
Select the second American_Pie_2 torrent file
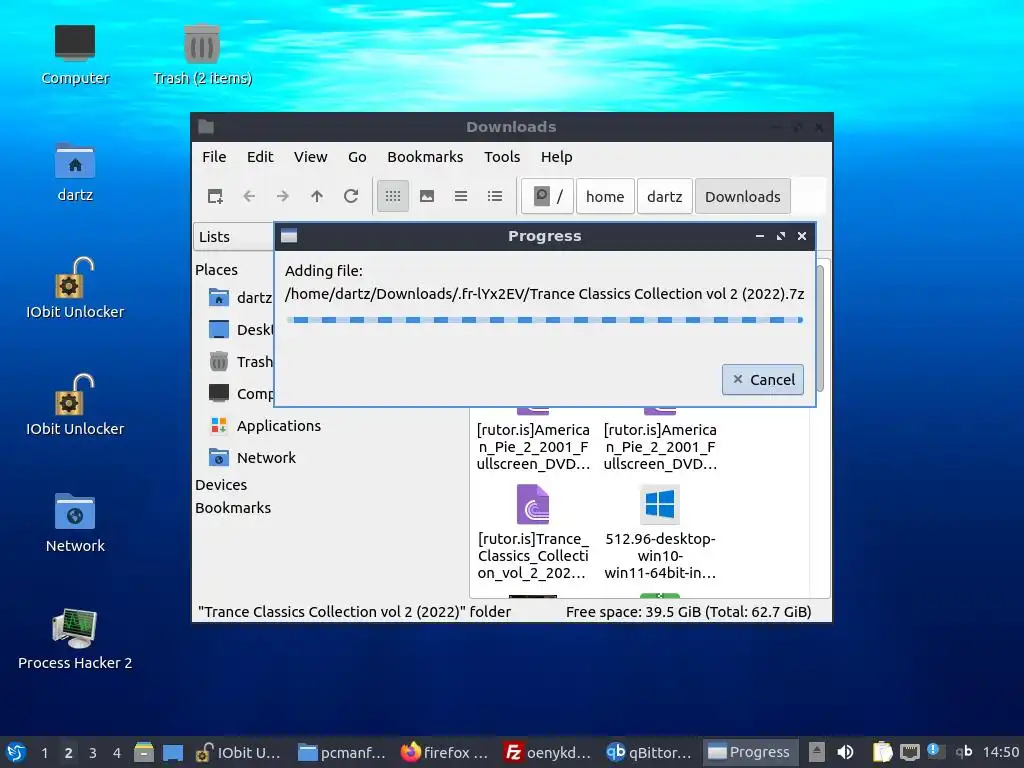(x=660, y=439)
